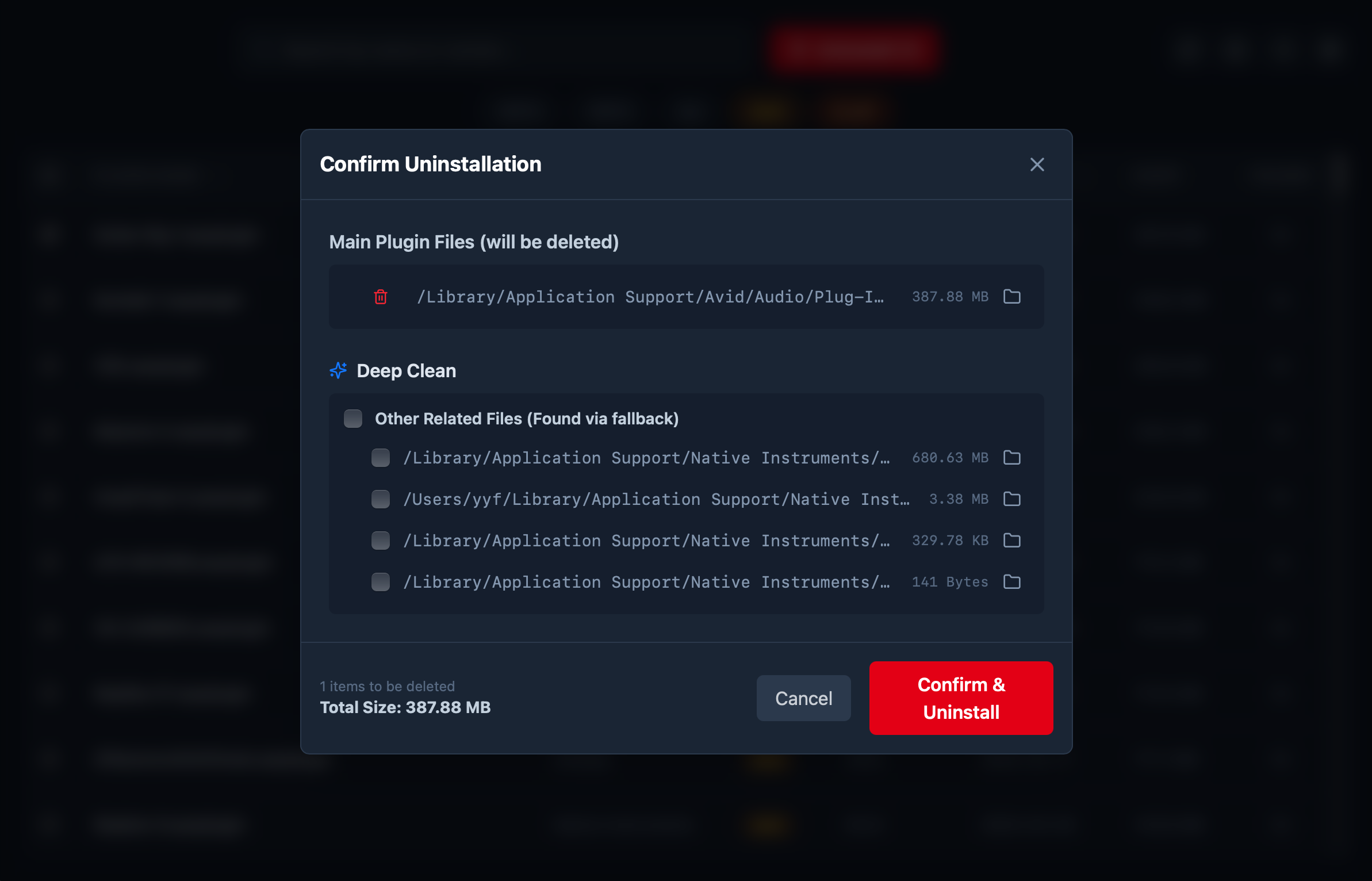Reveal the 387.88 MB Avid plug-in folder
Viewport: 1372px width, 881px height.
[1012, 297]
